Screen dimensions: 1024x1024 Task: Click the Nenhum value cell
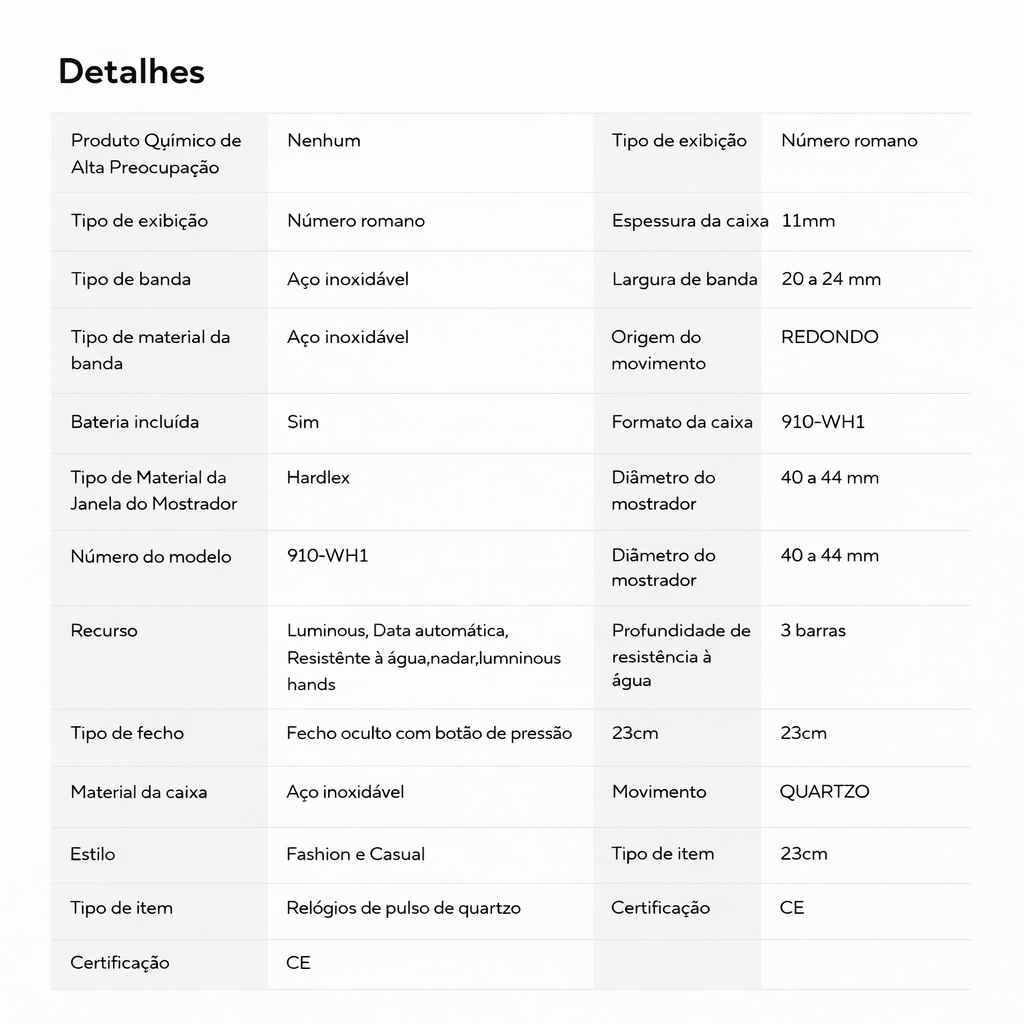tap(324, 141)
